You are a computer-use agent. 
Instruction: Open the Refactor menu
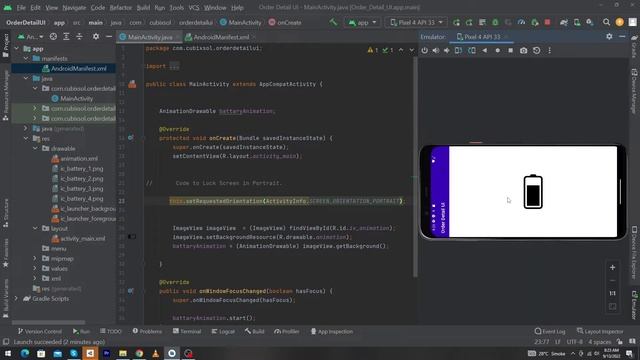click(x=120, y=7)
